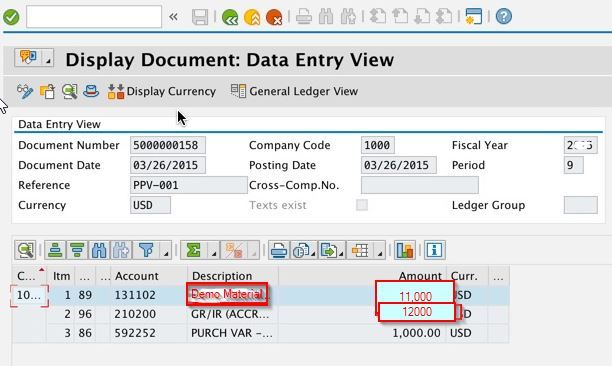
Task: Click the red Cancel icon
Action: pos(274,17)
